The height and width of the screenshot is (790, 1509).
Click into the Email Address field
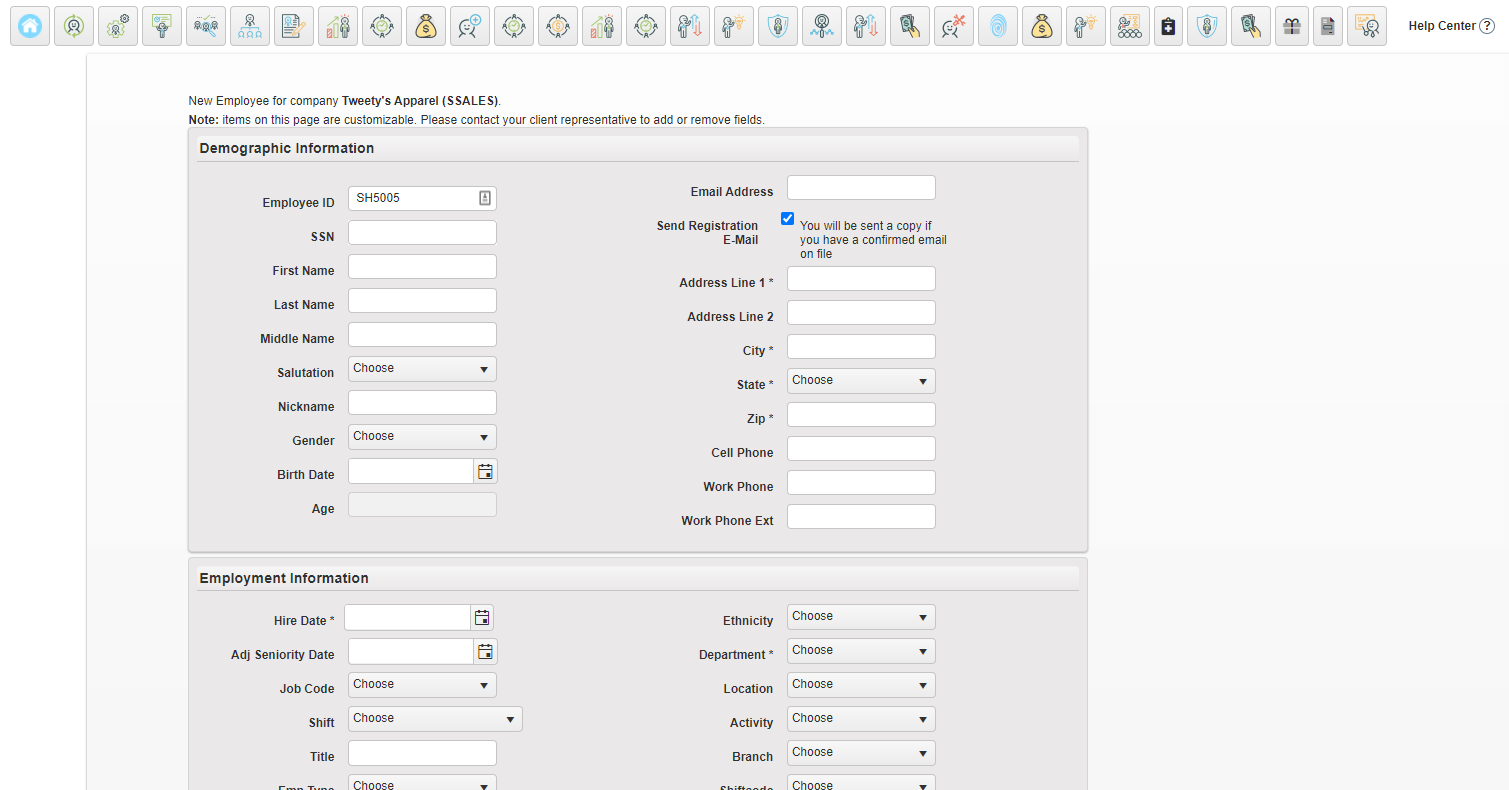[x=861, y=188]
